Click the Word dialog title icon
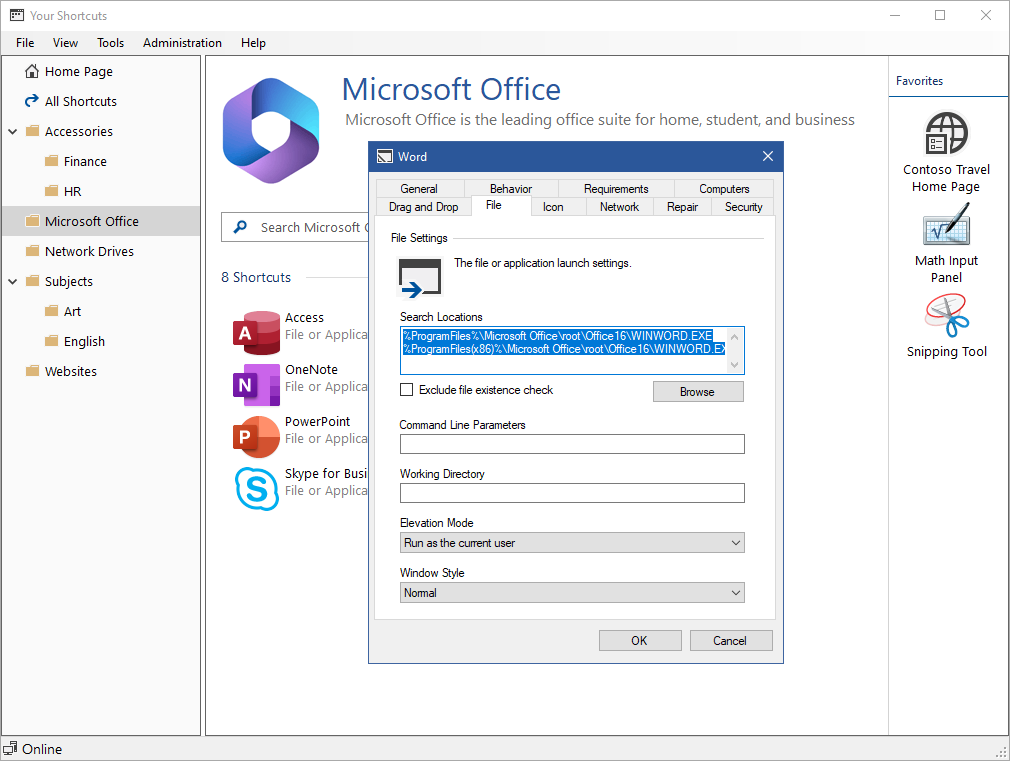 point(385,157)
